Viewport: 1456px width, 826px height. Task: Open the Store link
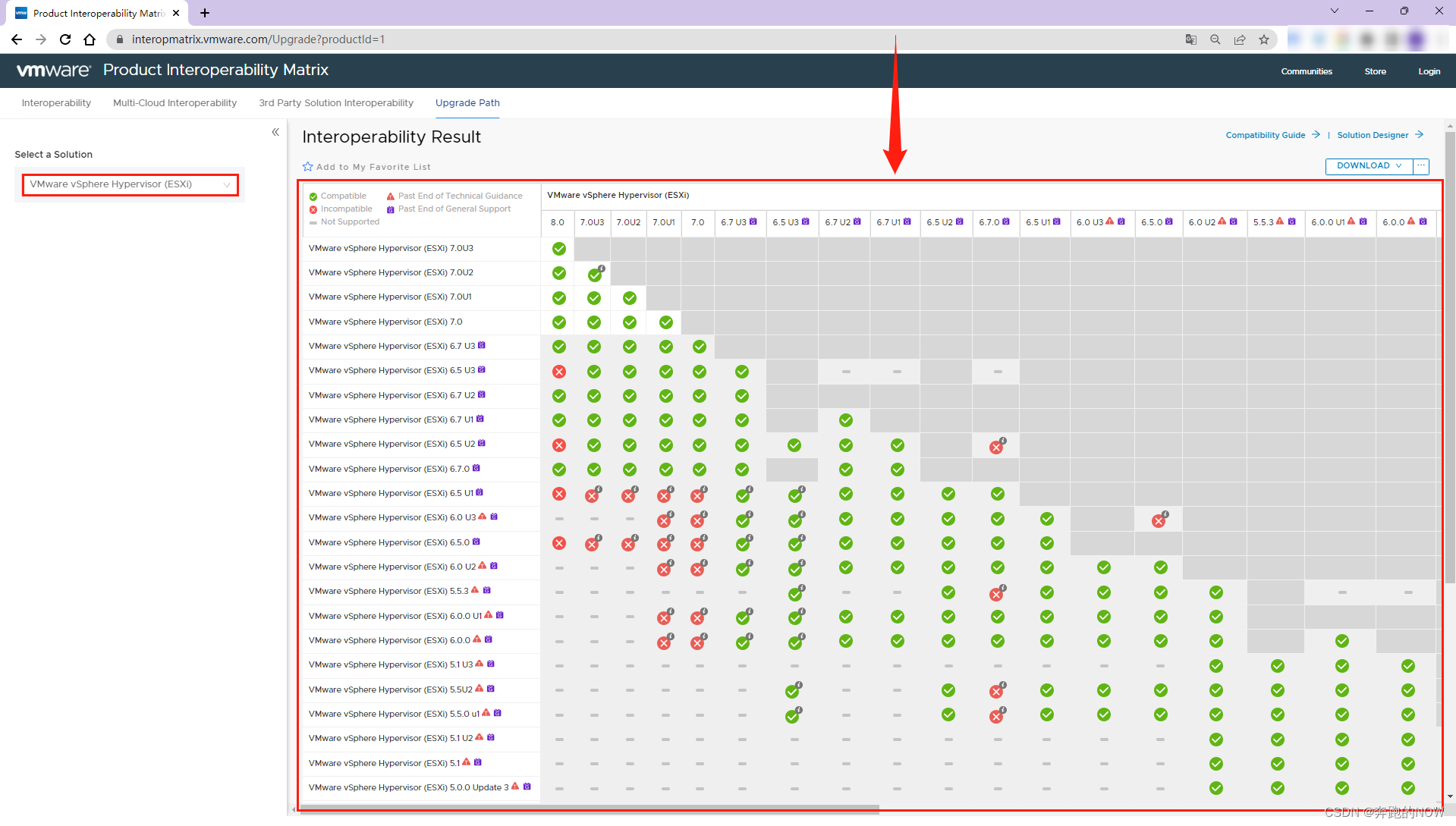(x=1375, y=71)
